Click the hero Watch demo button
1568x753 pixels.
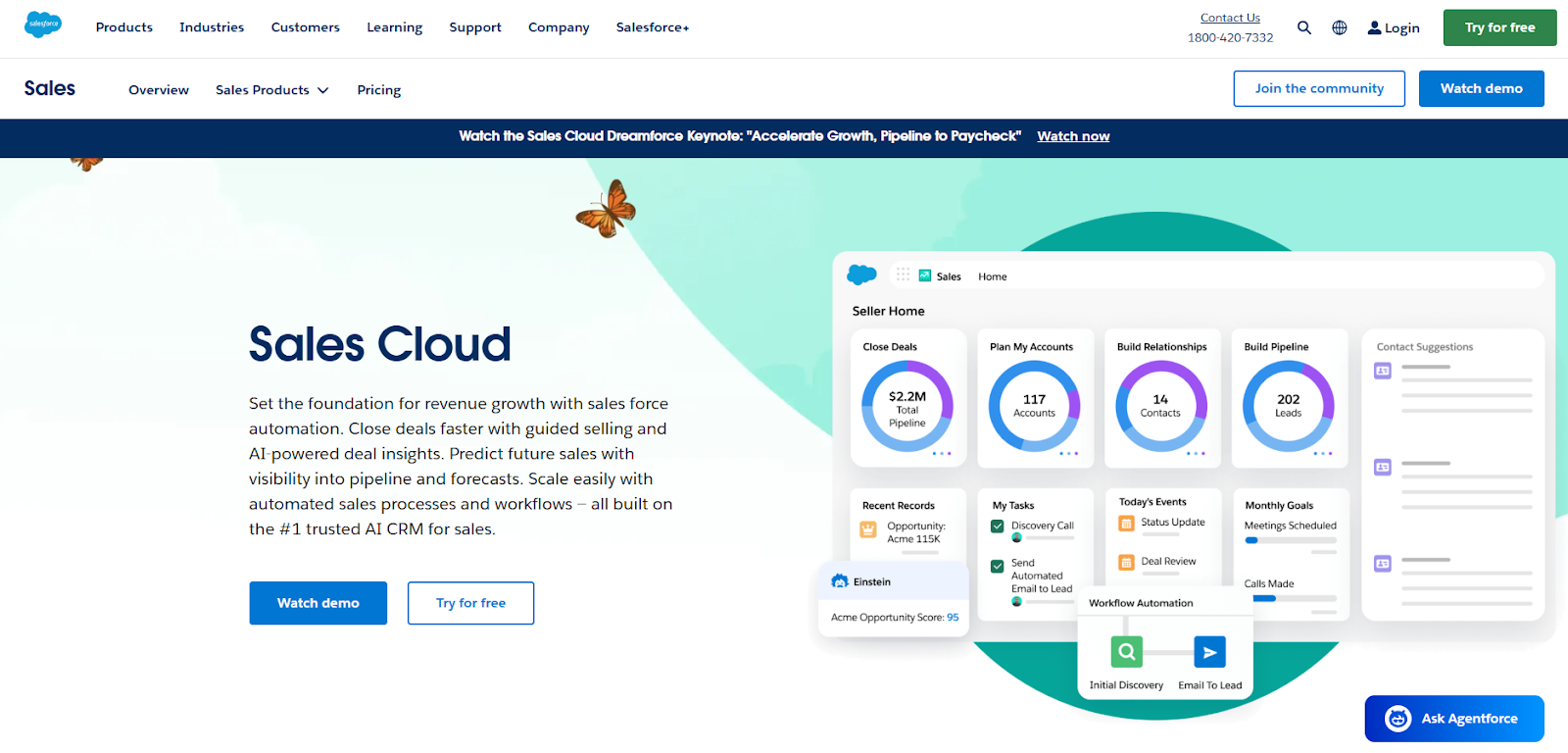click(318, 603)
